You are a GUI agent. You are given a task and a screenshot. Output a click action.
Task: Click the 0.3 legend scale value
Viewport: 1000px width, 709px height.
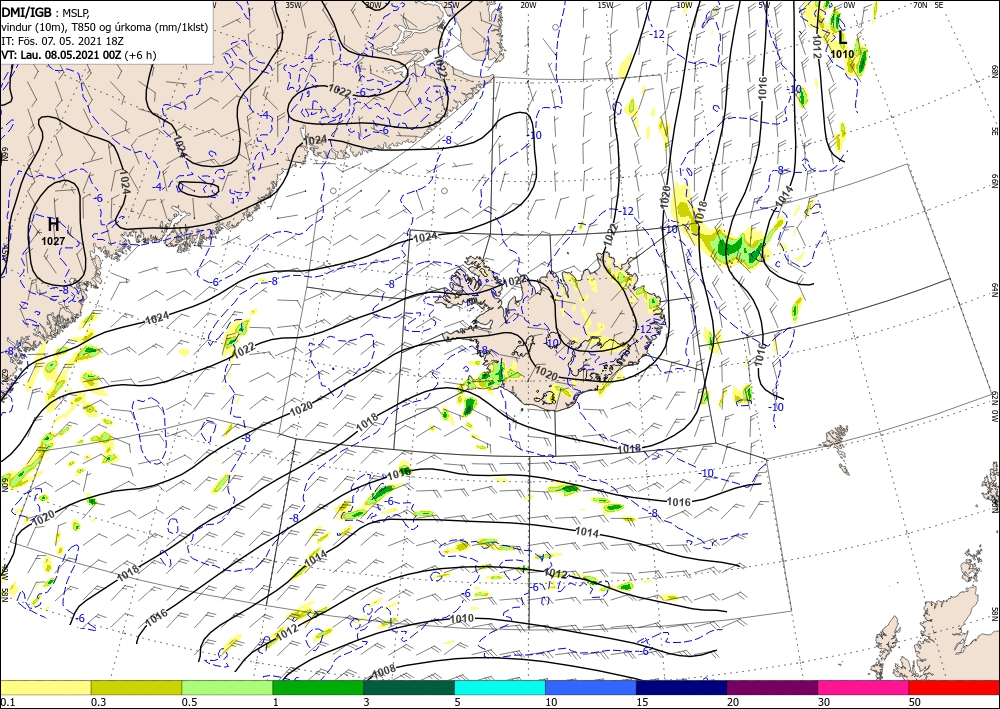click(x=98, y=702)
